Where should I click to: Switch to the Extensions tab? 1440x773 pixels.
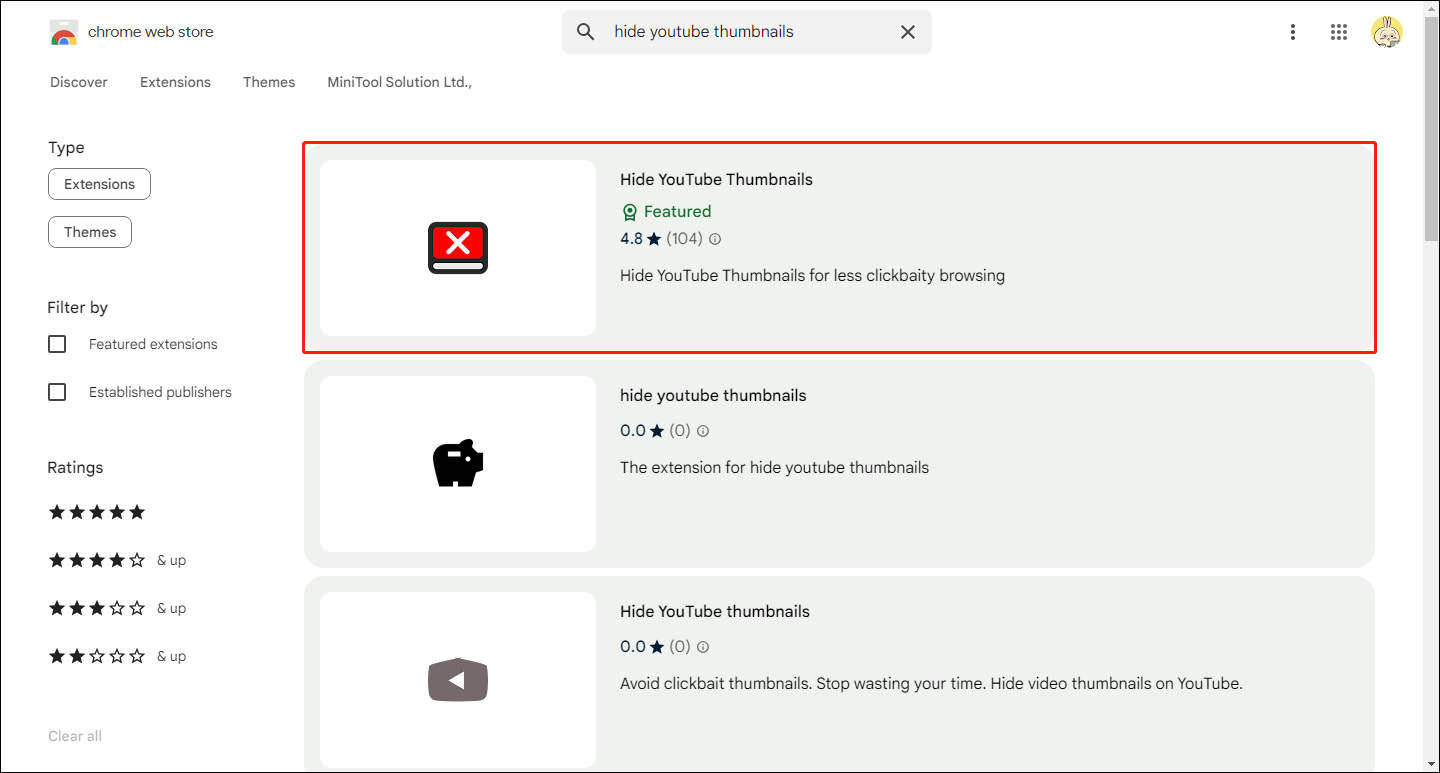pos(175,82)
